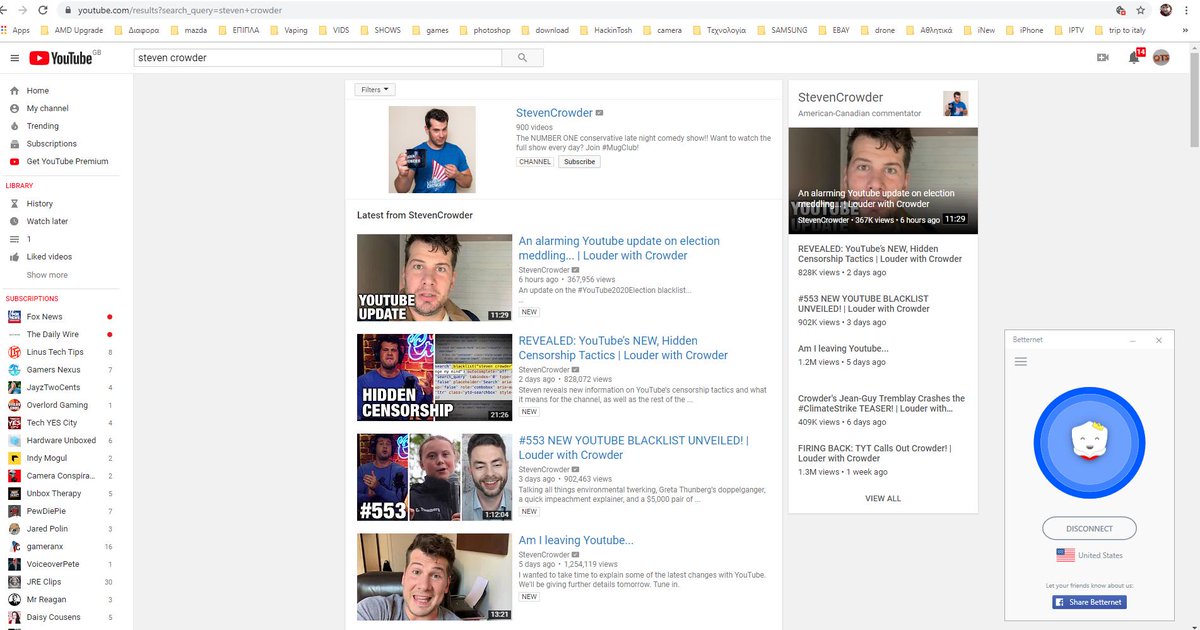Open trip to italy bookmark folder
1200x630 pixels.
pyautogui.click(x=1119, y=30)
